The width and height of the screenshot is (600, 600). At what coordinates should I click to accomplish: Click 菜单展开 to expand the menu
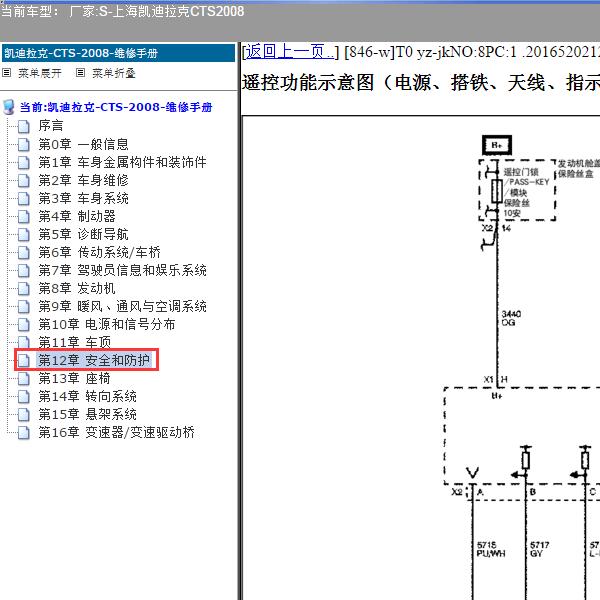[39, 73]
